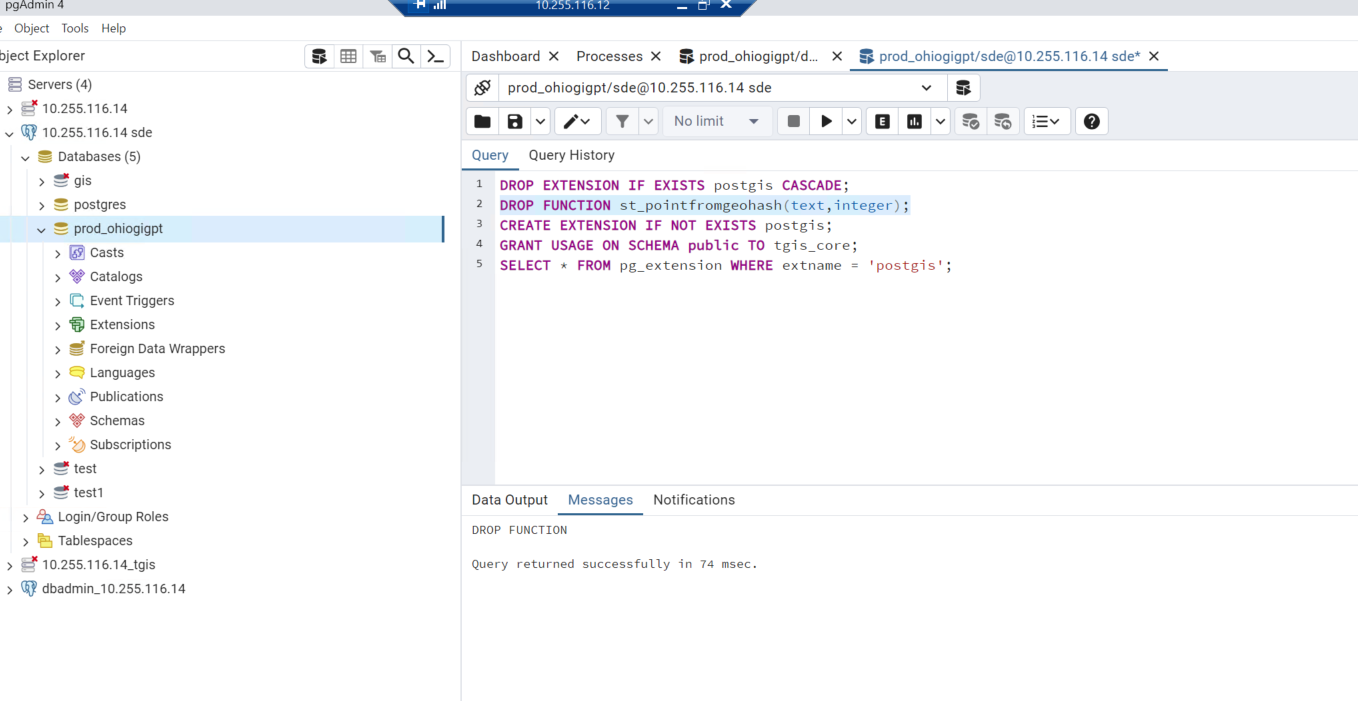
Task: Close the Processes tab
Action: 656,56
